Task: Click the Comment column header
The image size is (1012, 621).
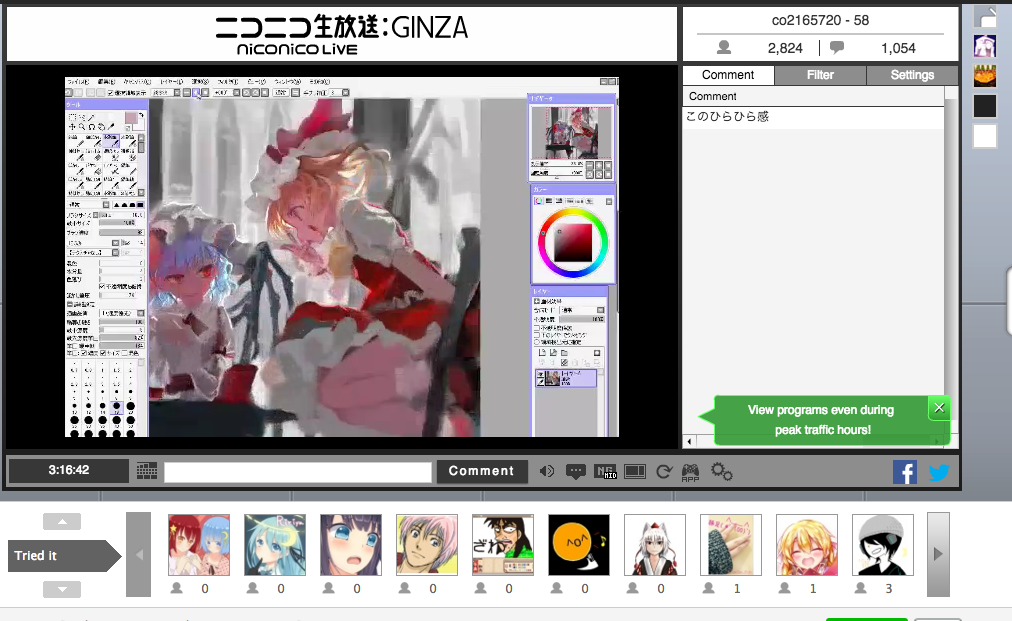Action: pos(813,96)
